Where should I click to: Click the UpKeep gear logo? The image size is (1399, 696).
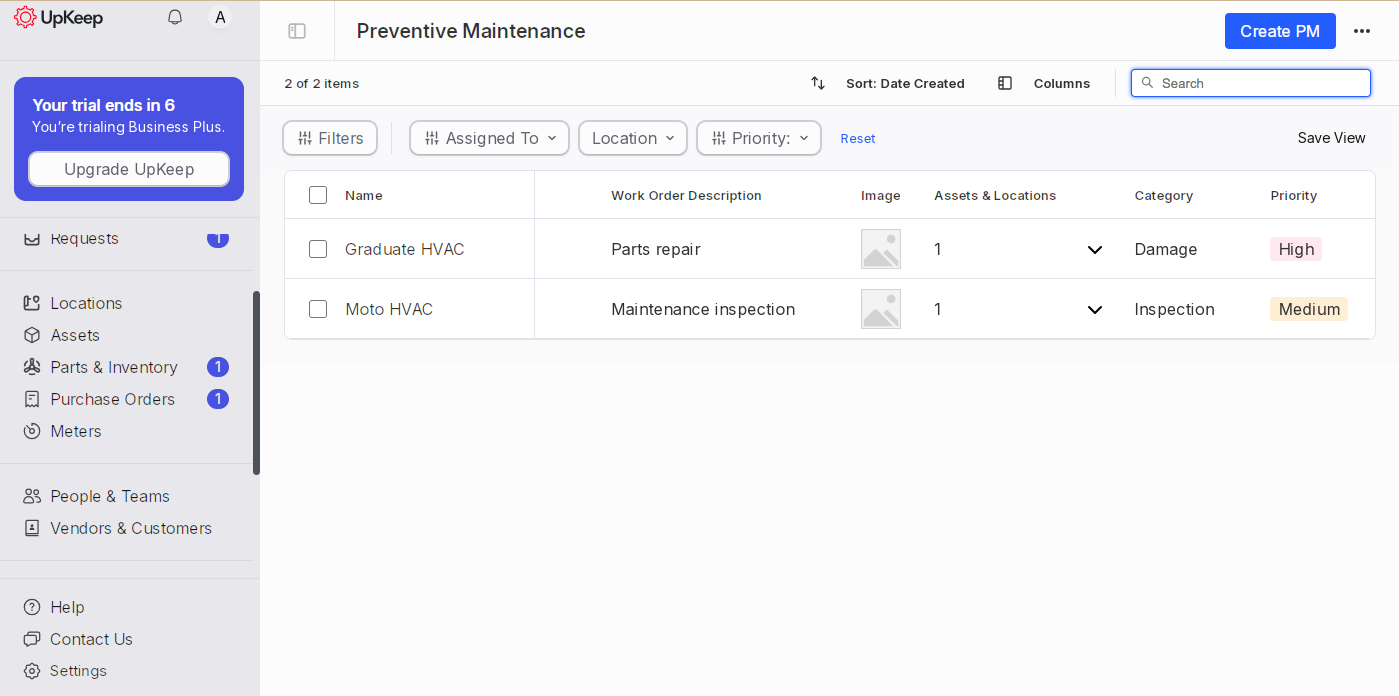tap(25, 17)
